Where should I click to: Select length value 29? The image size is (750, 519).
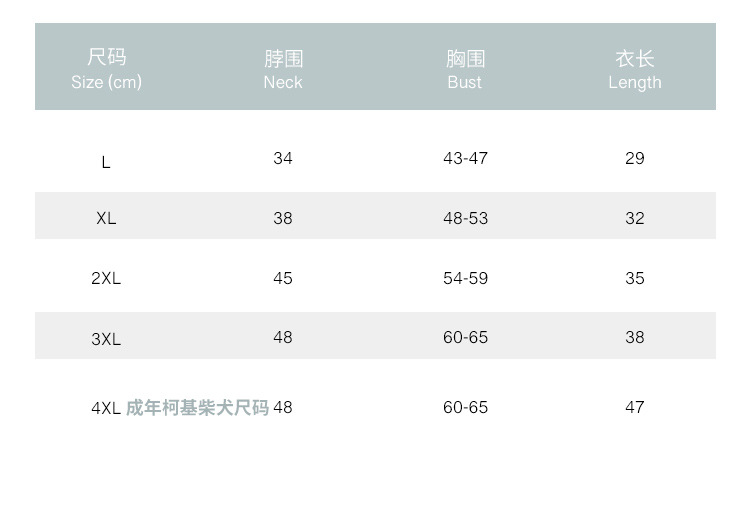click(x=635, y=158)
